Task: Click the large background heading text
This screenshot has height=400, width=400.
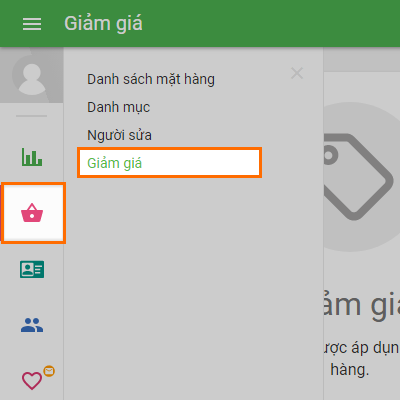Action: (x=361, y=305)
